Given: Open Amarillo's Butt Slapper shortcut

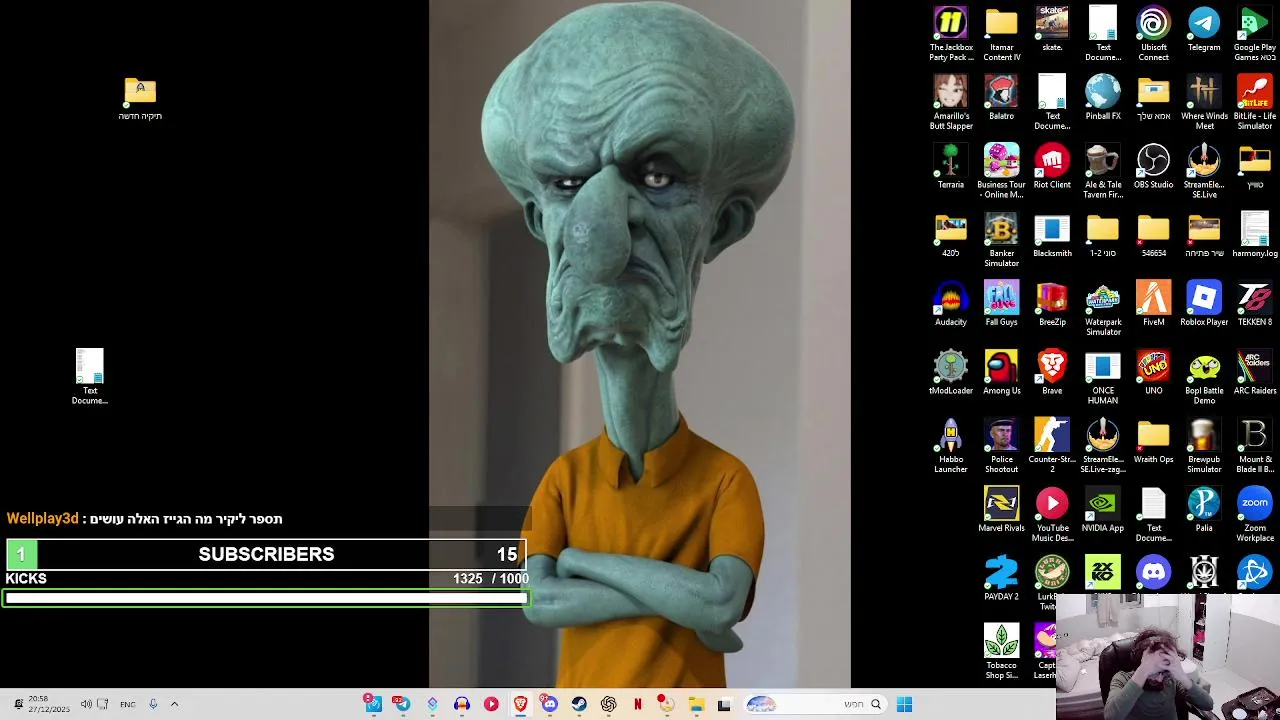Looking at the screenshot, I should click(951, 103).
